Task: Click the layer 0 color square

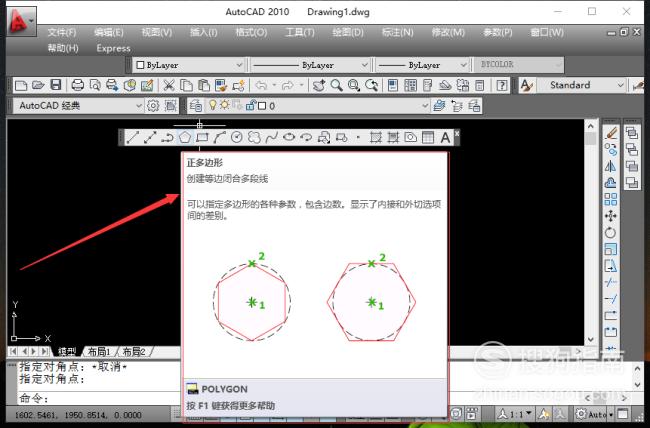Action: click(x=262, y=106)
